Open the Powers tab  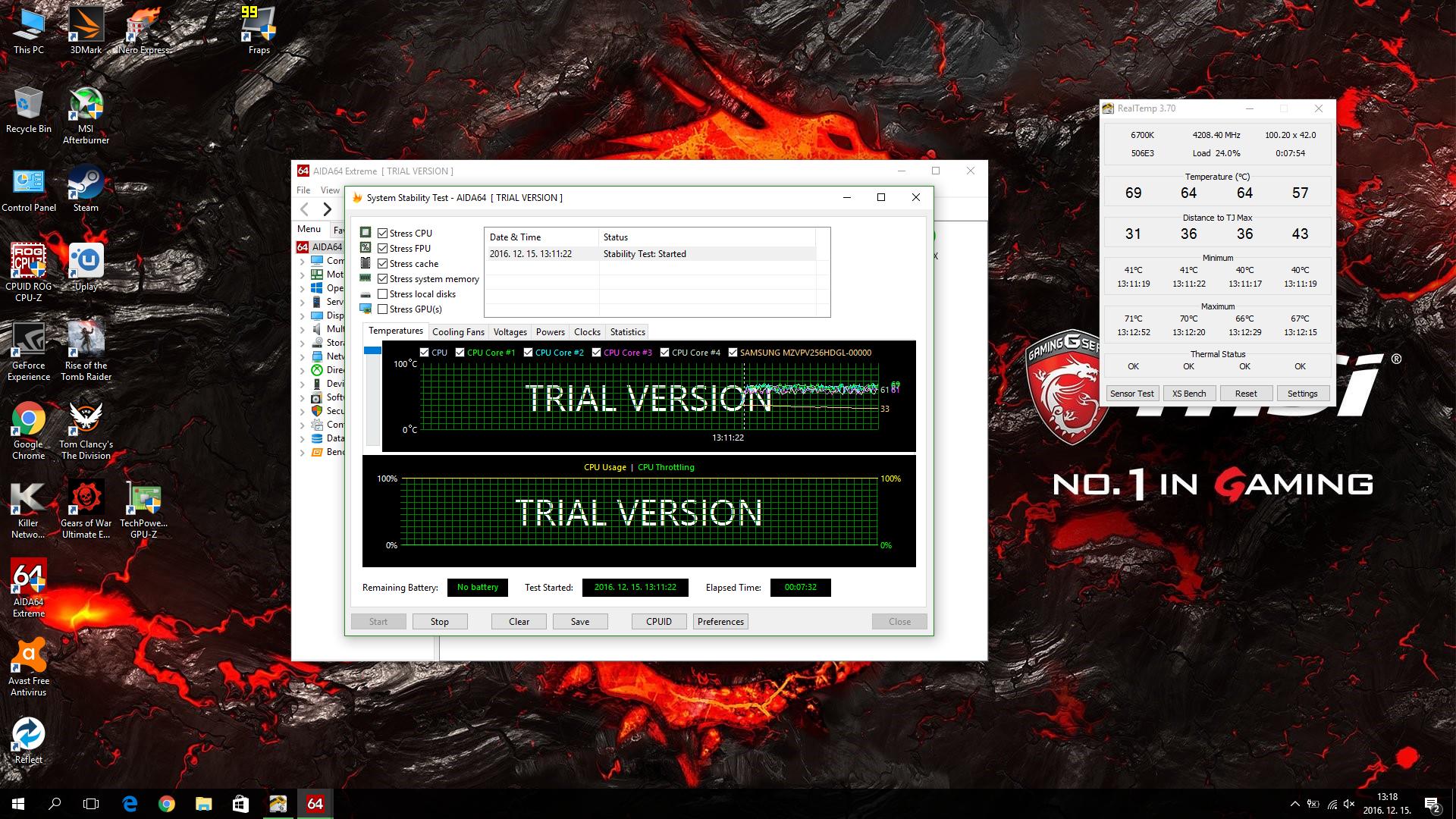(550, 332)
